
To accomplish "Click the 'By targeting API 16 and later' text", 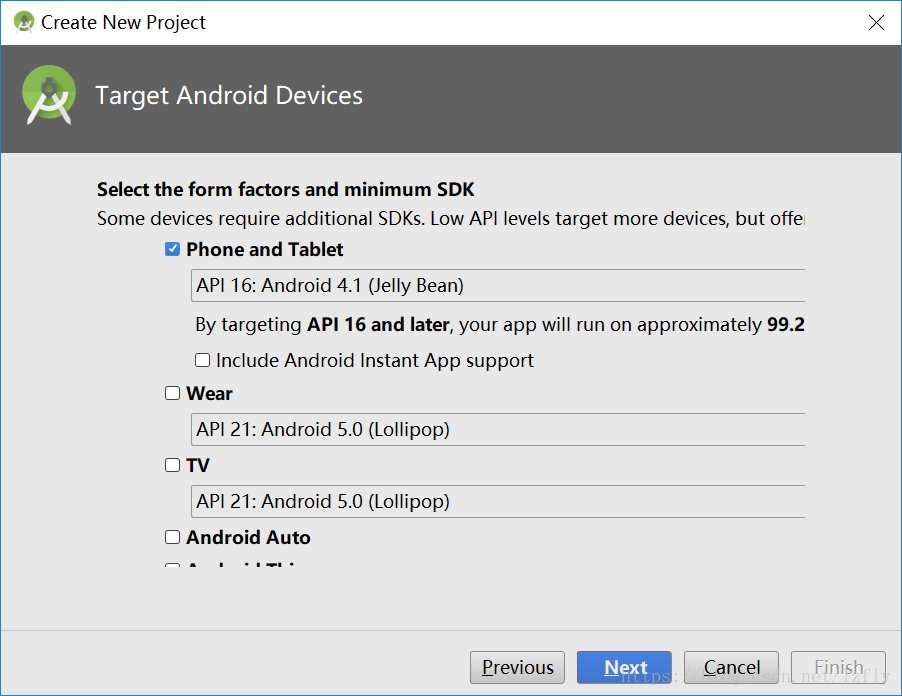I will point(500,324).
